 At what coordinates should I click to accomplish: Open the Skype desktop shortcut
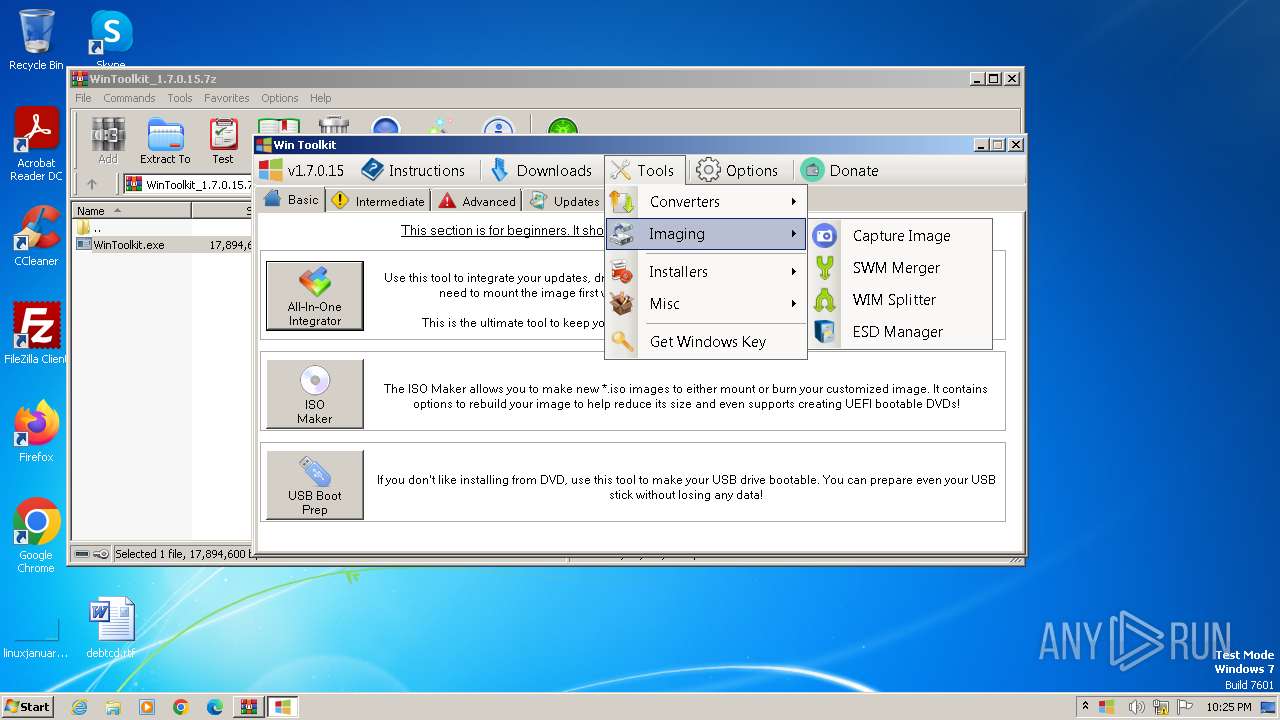click(x=110, y=40)
